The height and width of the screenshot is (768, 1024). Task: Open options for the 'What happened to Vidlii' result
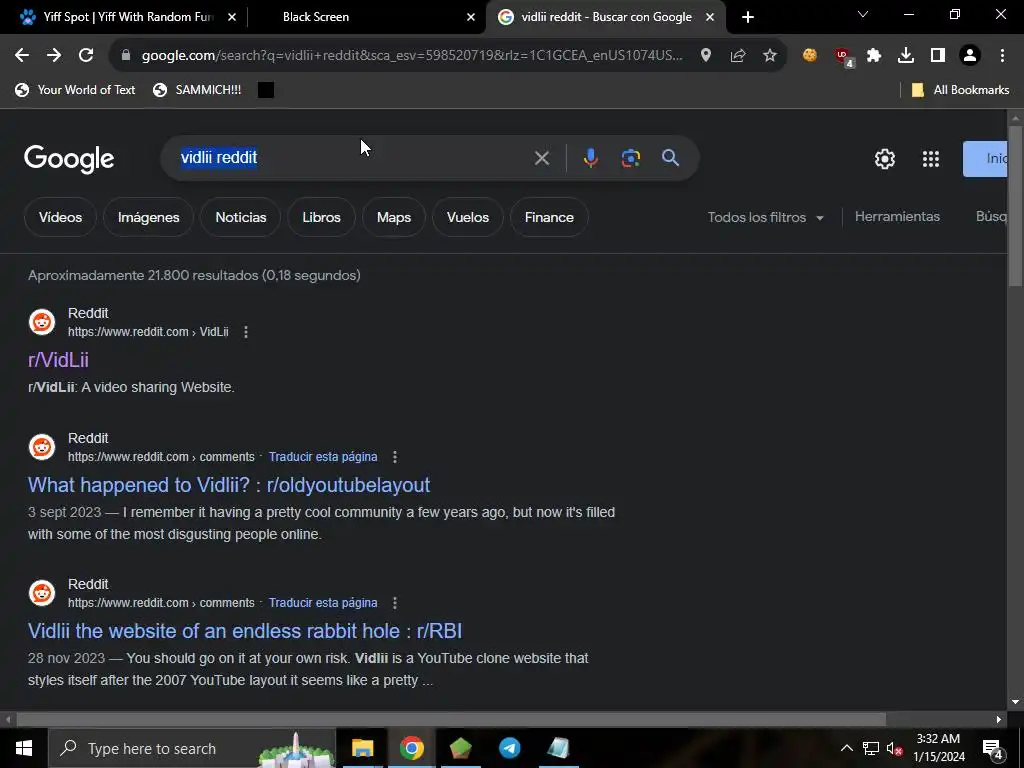[394, 456]
